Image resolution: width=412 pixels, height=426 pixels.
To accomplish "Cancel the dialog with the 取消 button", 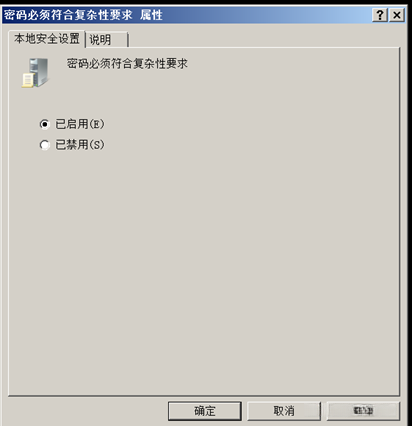I will tap(284, 411).
